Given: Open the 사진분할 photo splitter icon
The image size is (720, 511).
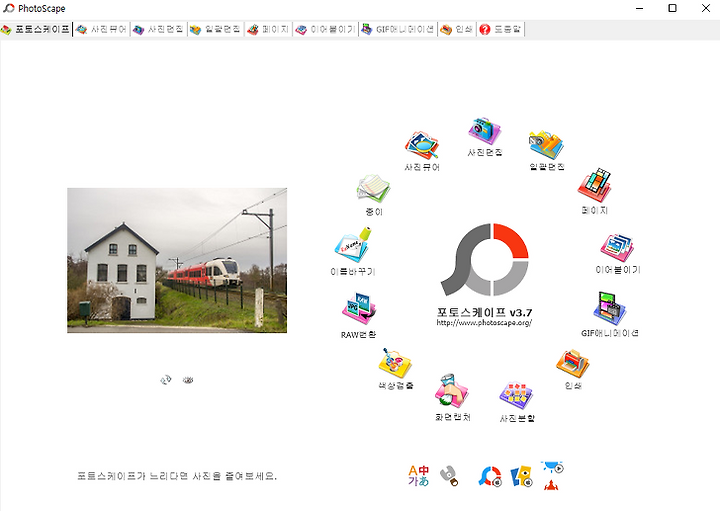Looking at the screenshot, I should [x=517, y=396].
